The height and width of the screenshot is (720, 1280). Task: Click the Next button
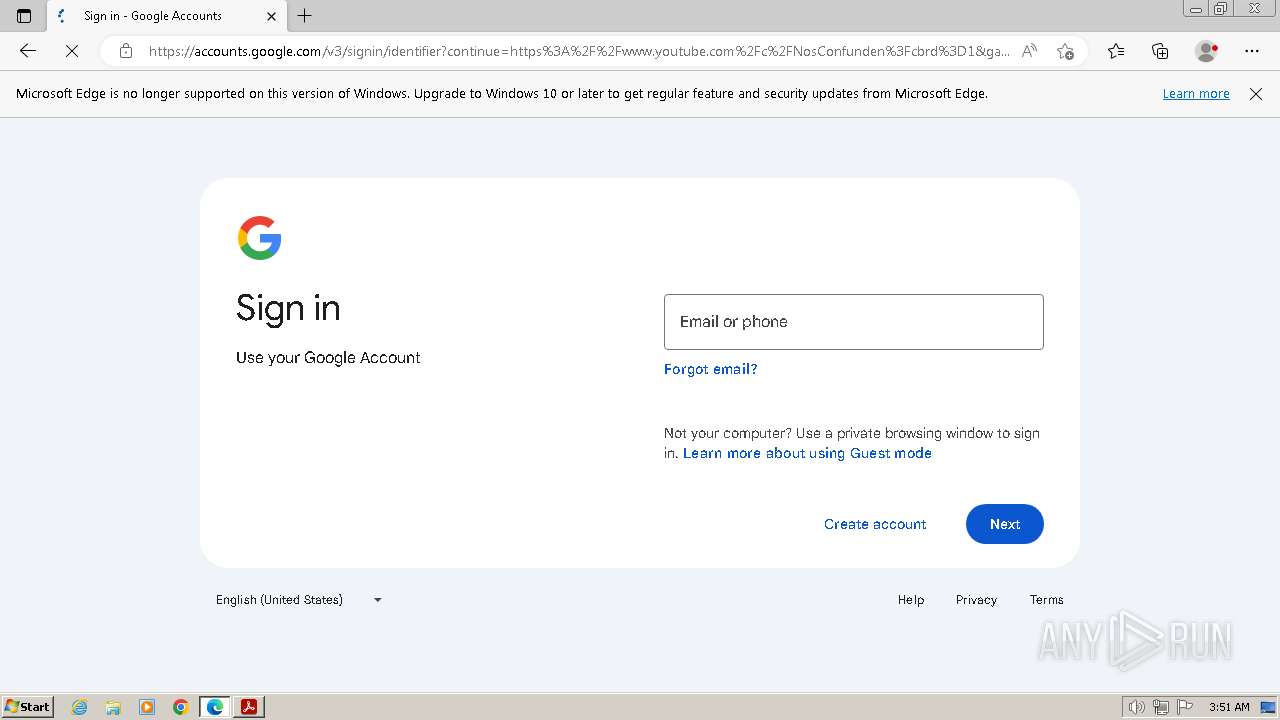click(x=1005, y=524)
